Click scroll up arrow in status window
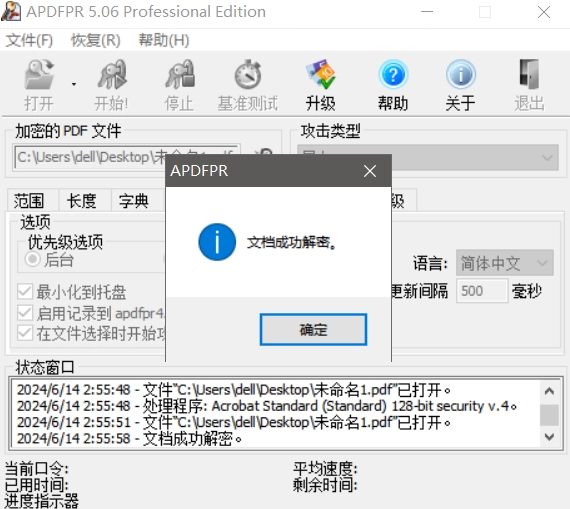This screenshot has width=570, height=509. 549,391
